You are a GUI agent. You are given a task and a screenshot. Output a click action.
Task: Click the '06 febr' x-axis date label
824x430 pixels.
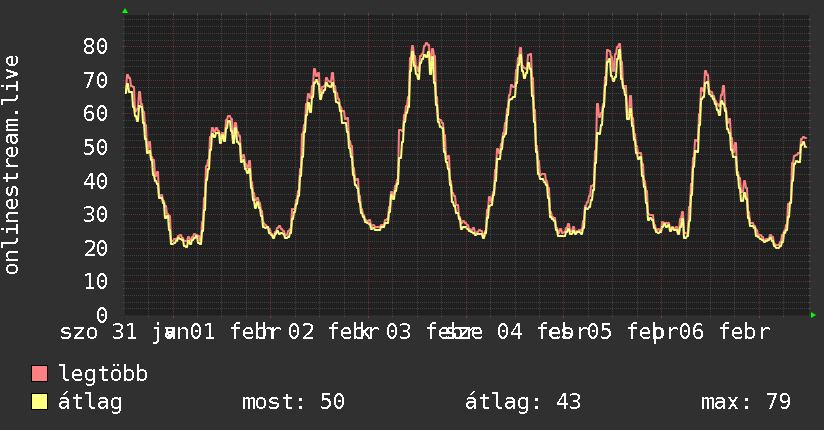coord(724,332)
